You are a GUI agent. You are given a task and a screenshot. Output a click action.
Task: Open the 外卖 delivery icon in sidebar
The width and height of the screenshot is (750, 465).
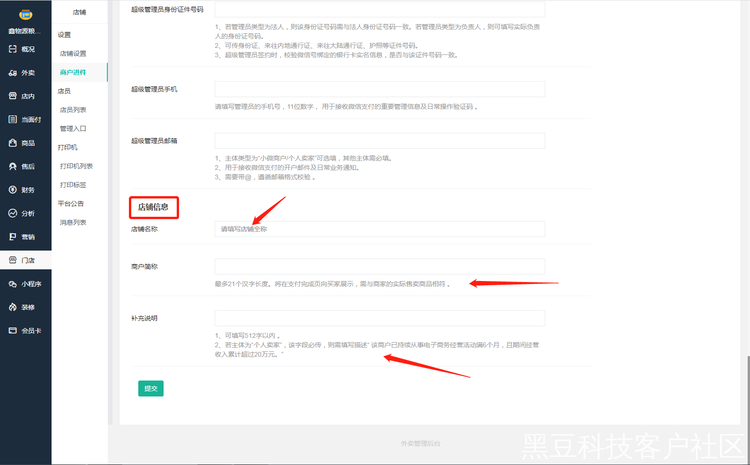pyautogui.click(x=13, y=73)
